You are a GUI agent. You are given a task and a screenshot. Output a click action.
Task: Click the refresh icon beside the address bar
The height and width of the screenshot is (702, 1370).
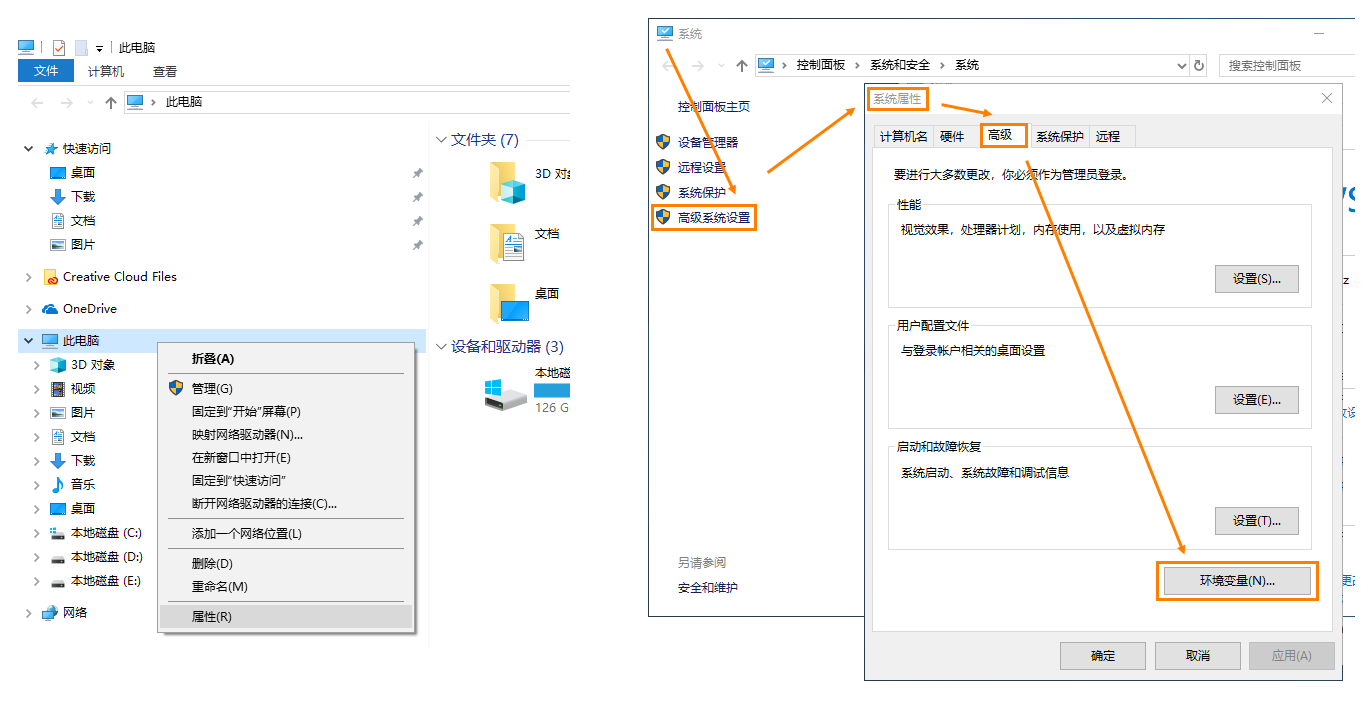click(1199, 65)
